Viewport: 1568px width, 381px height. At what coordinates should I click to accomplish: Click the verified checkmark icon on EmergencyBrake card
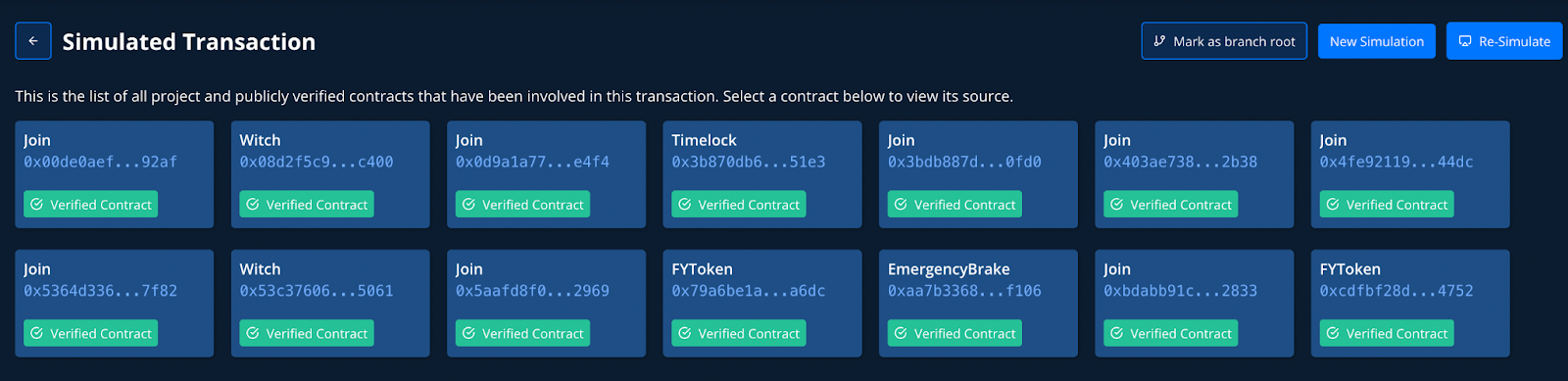pos(901,333)
